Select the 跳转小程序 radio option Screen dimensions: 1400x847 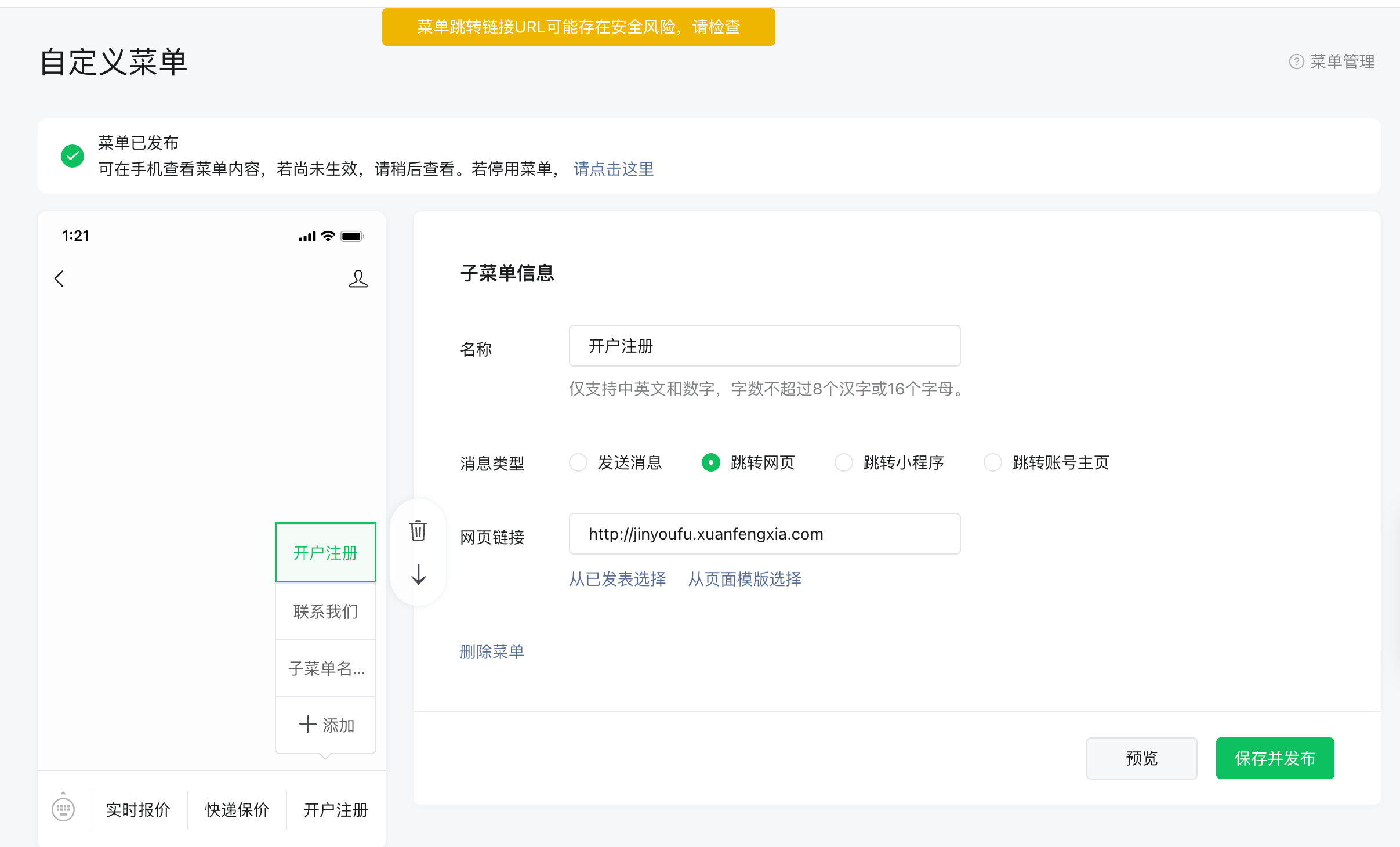843,462
